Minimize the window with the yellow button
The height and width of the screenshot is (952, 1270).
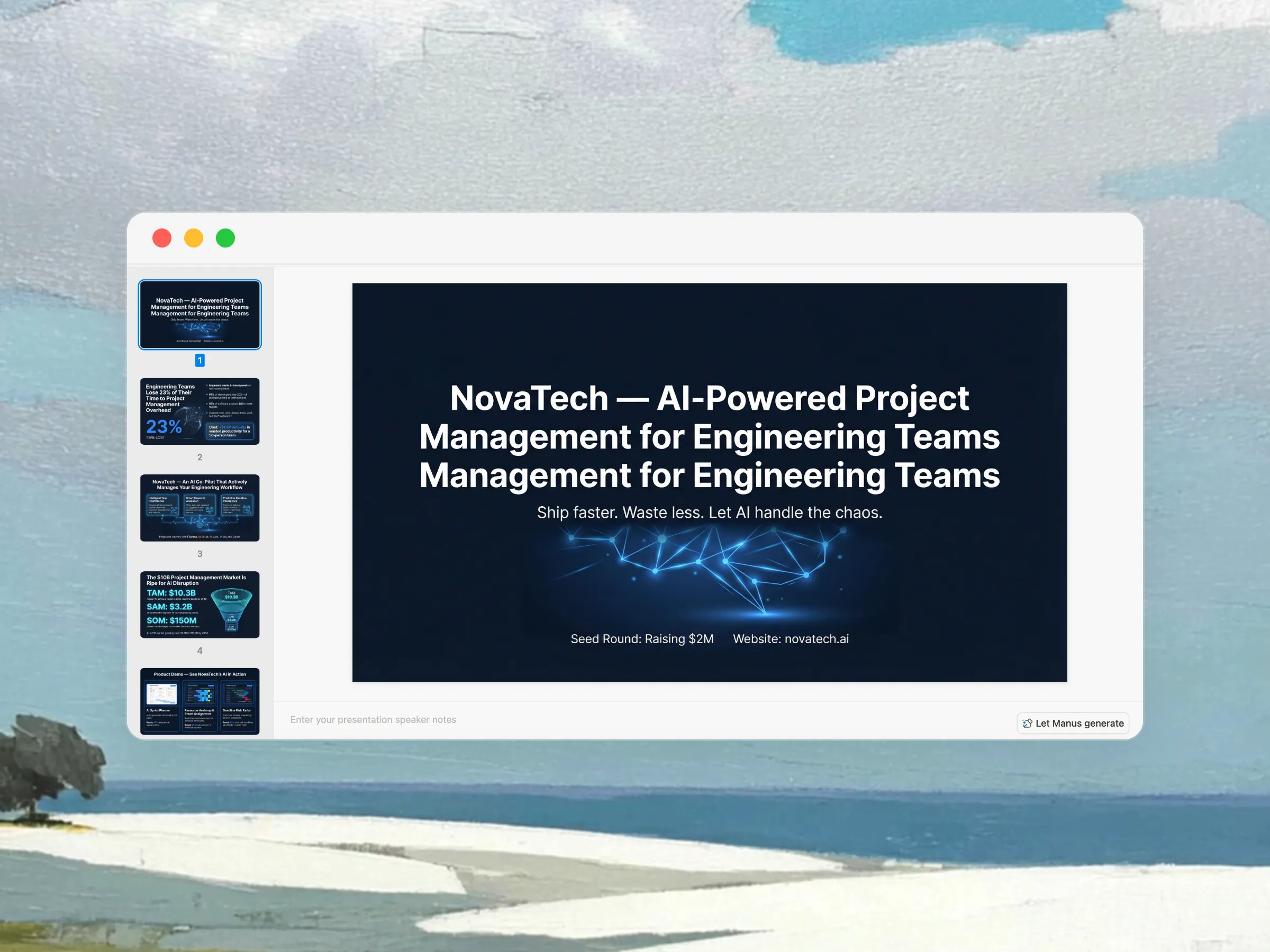tap(194, 238)
